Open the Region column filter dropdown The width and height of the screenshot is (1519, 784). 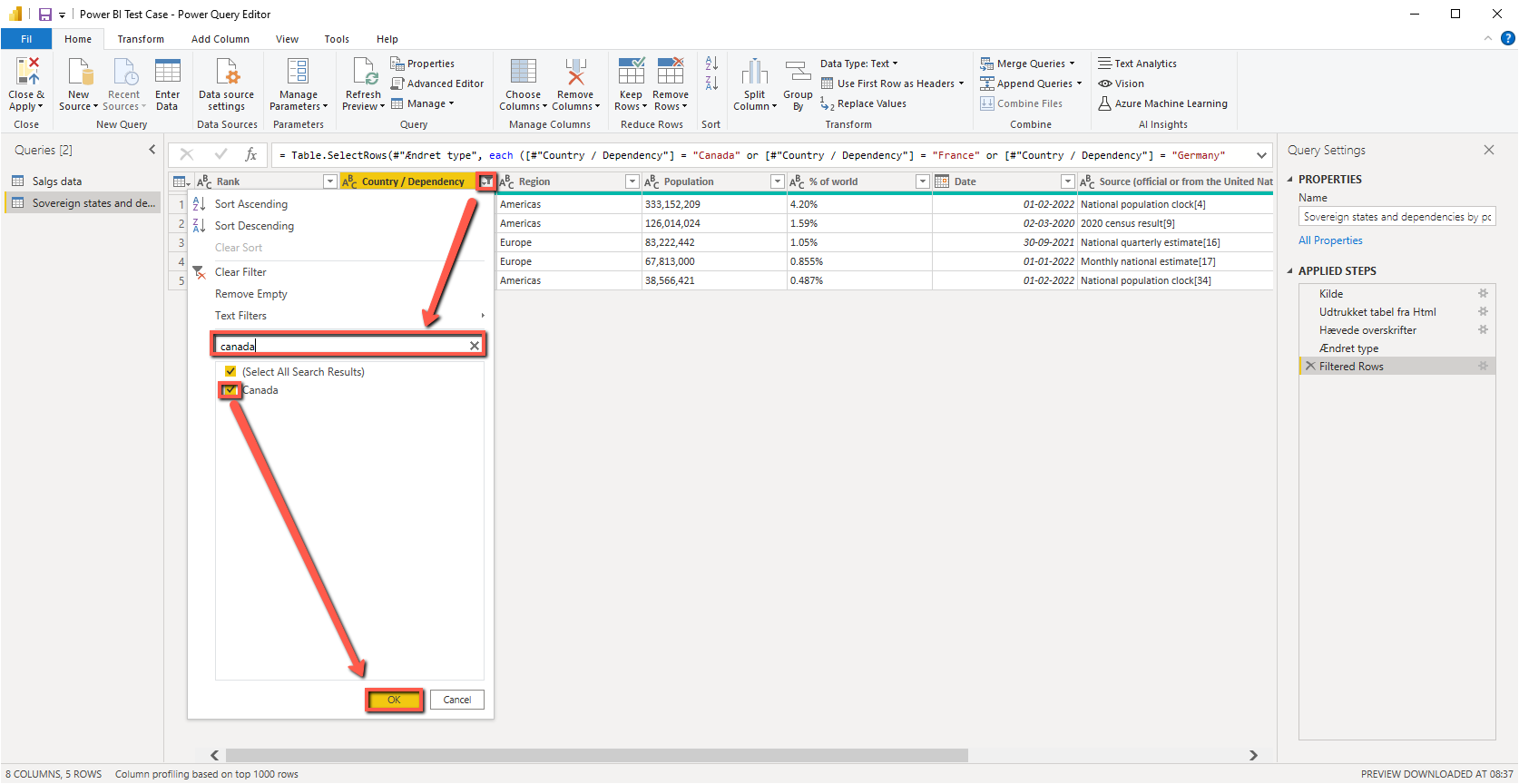[632, 181]
